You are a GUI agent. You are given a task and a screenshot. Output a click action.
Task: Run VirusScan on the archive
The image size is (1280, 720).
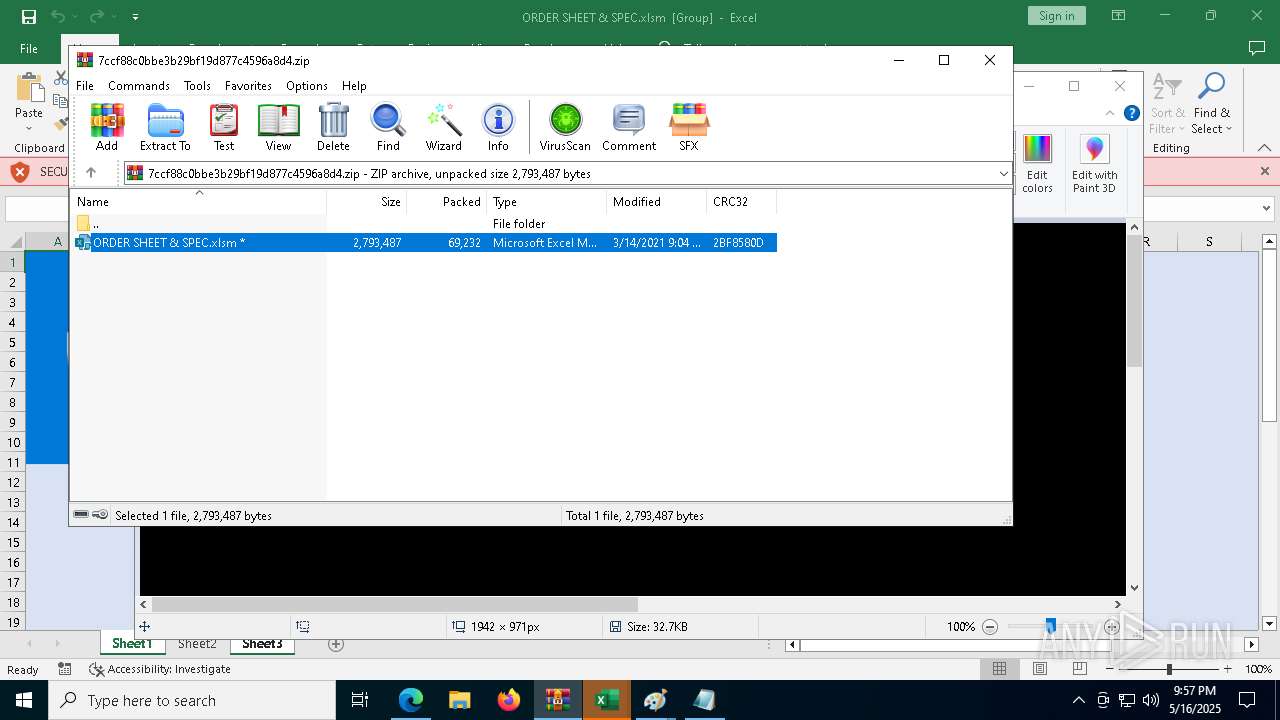565,128
